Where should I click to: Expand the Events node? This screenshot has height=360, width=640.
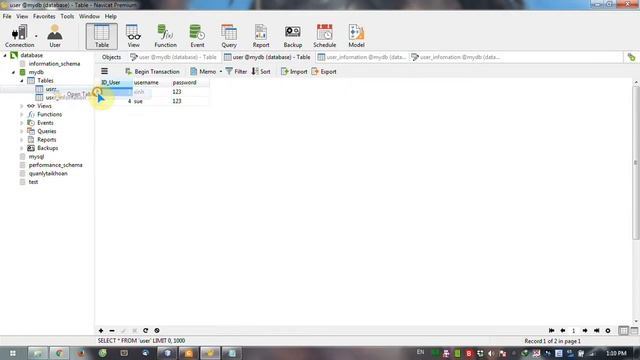point(22,123)
